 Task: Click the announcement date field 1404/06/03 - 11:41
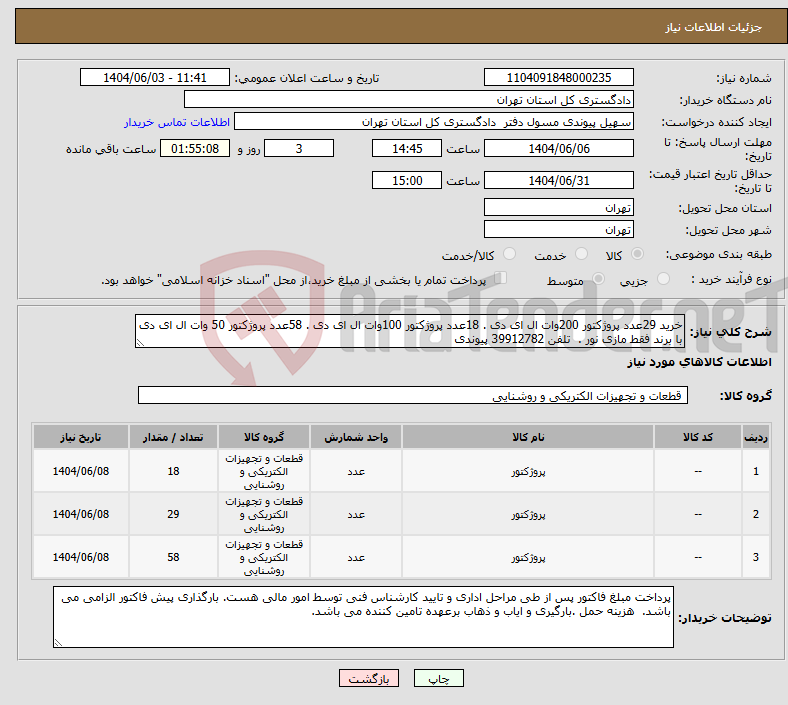[x=155, y=77]
